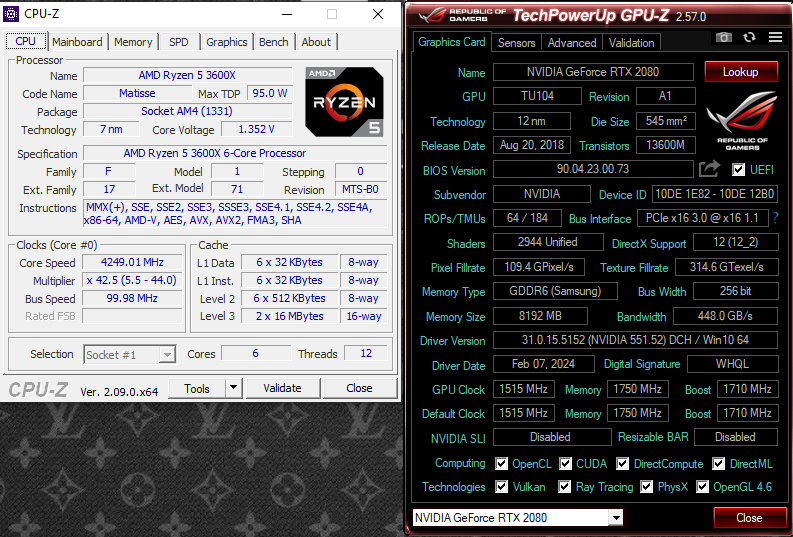This screenshot has width=793, height=537.
Task: Click the Threads value 12
Action: pos(366,353)
